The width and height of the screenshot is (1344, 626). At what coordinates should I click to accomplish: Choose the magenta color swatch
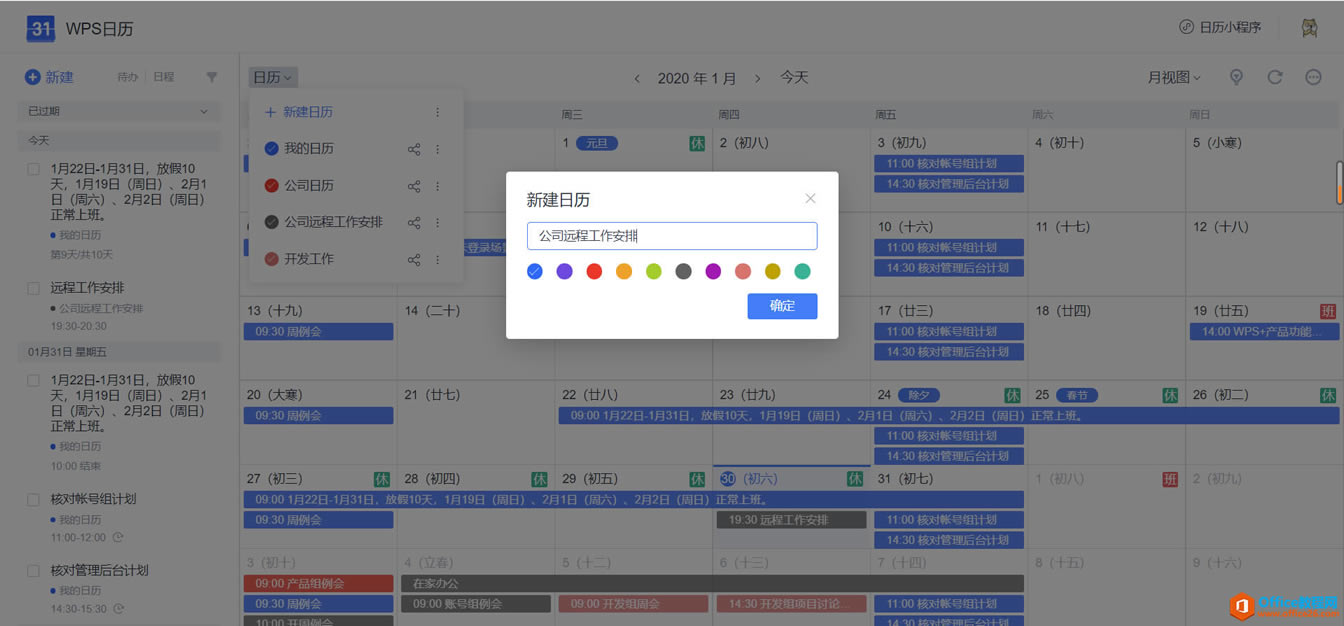pyautogui.click(x=713, y=271)
